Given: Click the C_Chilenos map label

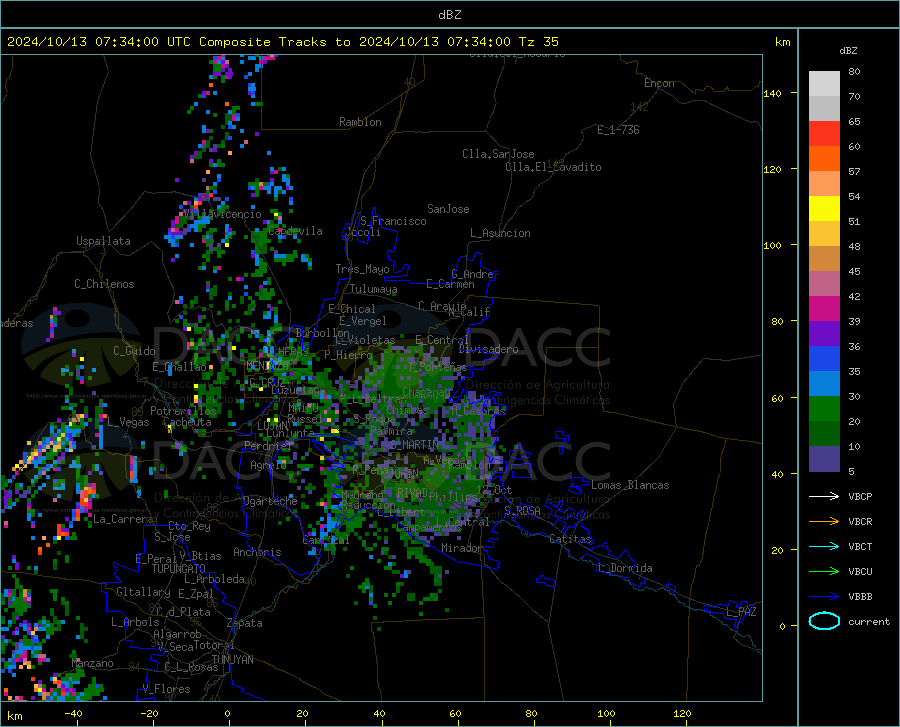Looking at the screenshot, I should [104, 284].
